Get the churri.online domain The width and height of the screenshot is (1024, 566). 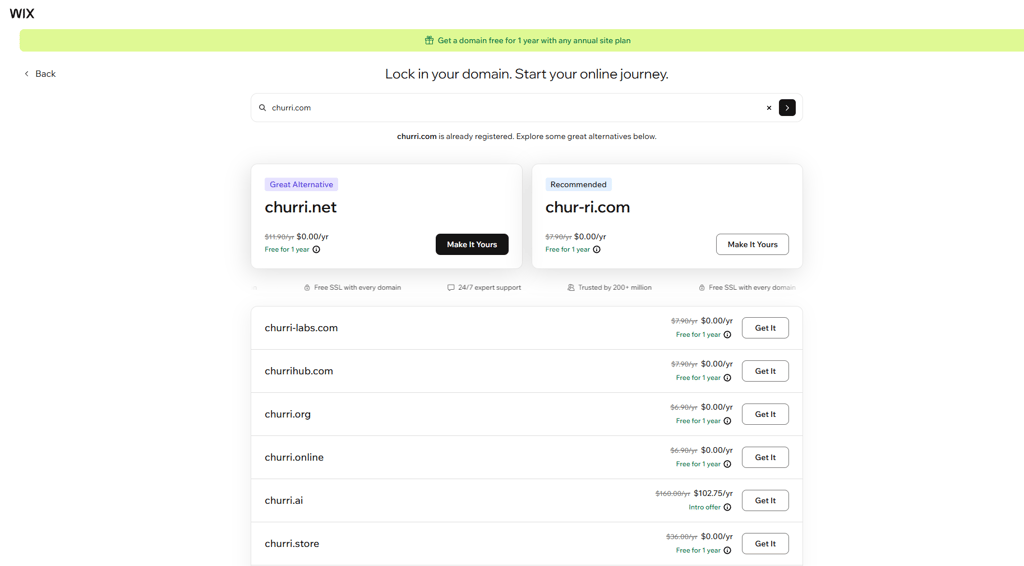coord(765,457)
